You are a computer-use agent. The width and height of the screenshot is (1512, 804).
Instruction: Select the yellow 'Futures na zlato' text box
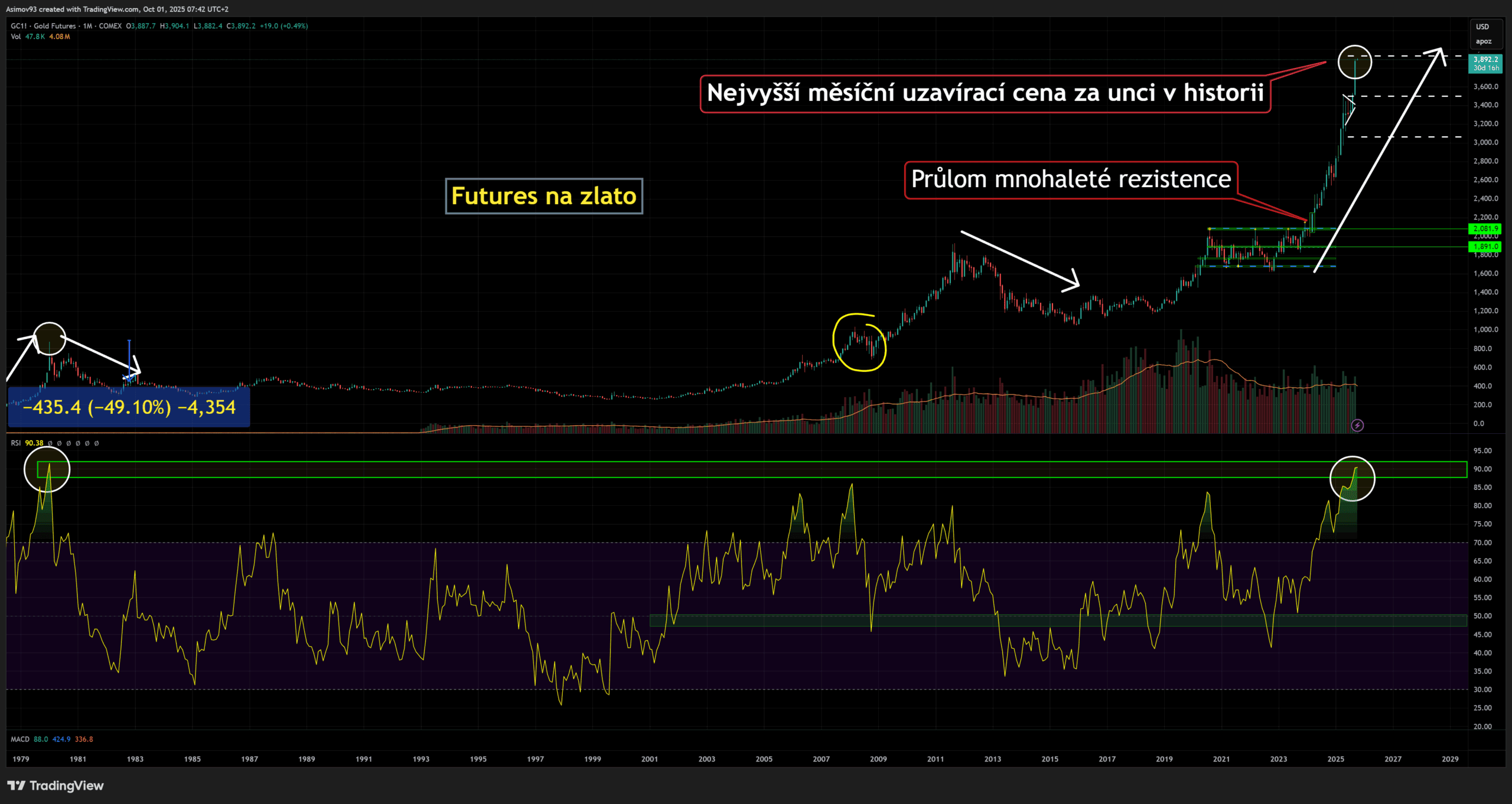pos(543,196)
